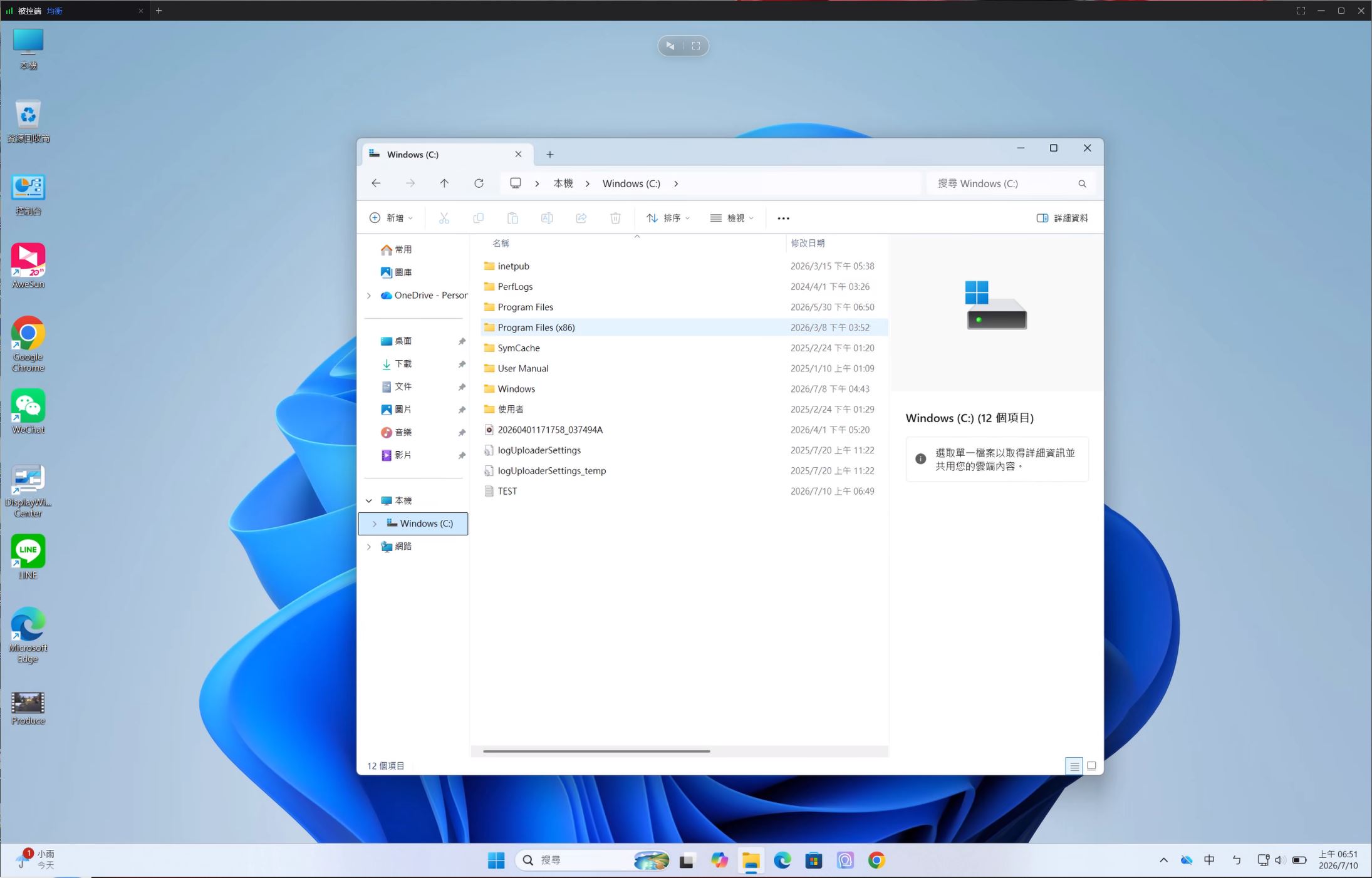Select the Program Files (x86) folder
The width and height of the screenshot is (1372, 878).
pos(684,328)
